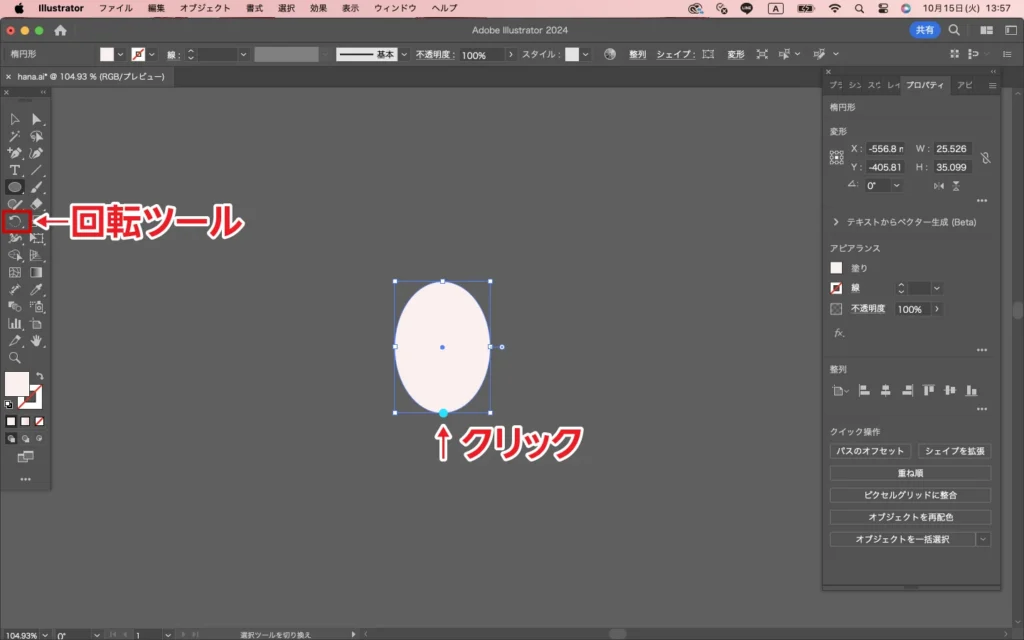Click the 塗り fill color swatch in Appearance
The width and height of the screenshot is (1024, 640).
(837, 268)
